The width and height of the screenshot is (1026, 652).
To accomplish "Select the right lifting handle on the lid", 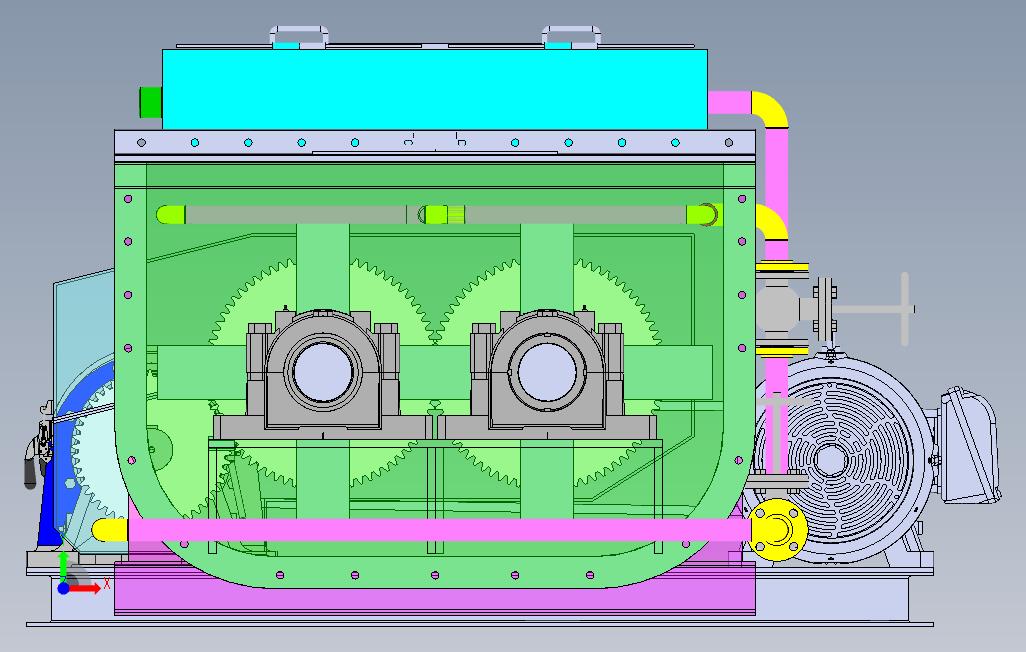I will click(571, 36).
